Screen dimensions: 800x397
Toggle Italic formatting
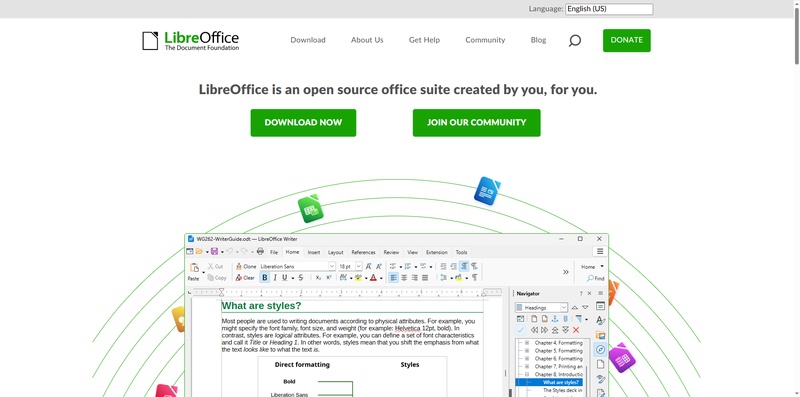(275, 278)
